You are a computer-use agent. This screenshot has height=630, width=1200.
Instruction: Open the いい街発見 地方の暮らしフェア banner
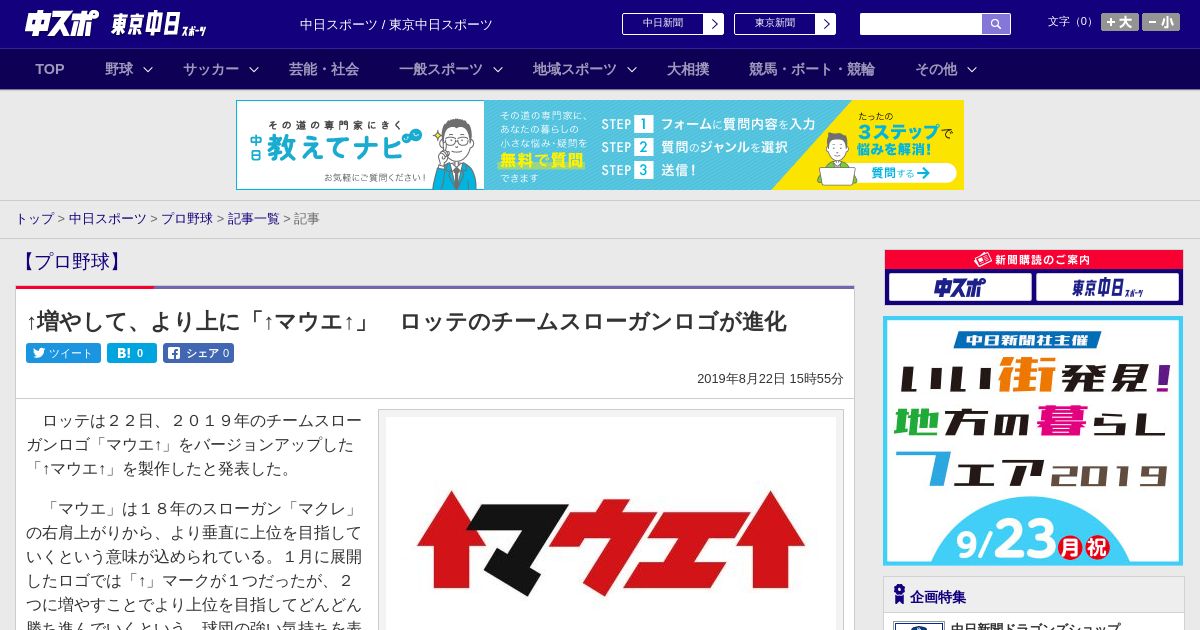tap(1033, 441)
